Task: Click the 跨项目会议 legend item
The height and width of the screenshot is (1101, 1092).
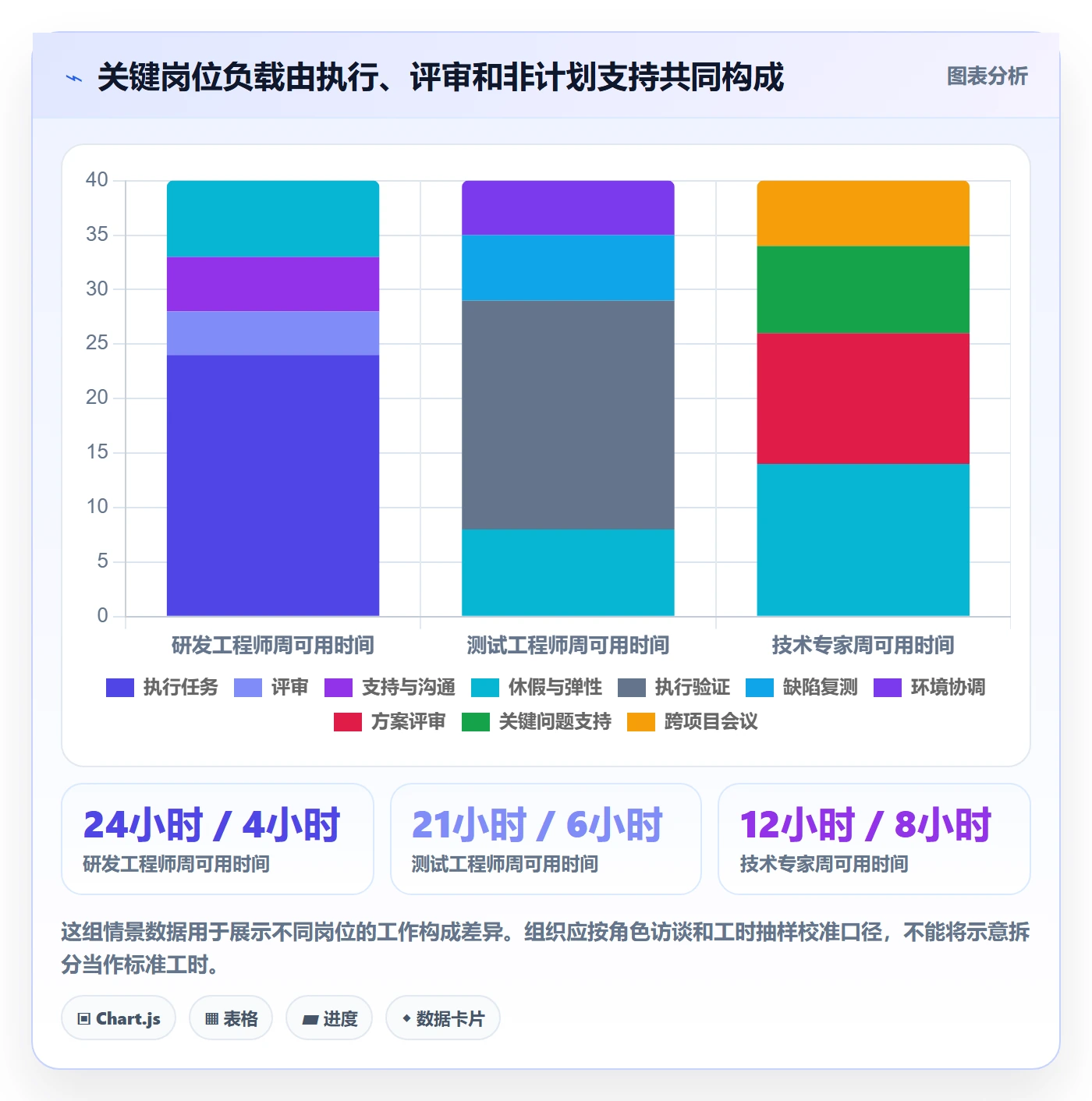Action: [693, 721]
